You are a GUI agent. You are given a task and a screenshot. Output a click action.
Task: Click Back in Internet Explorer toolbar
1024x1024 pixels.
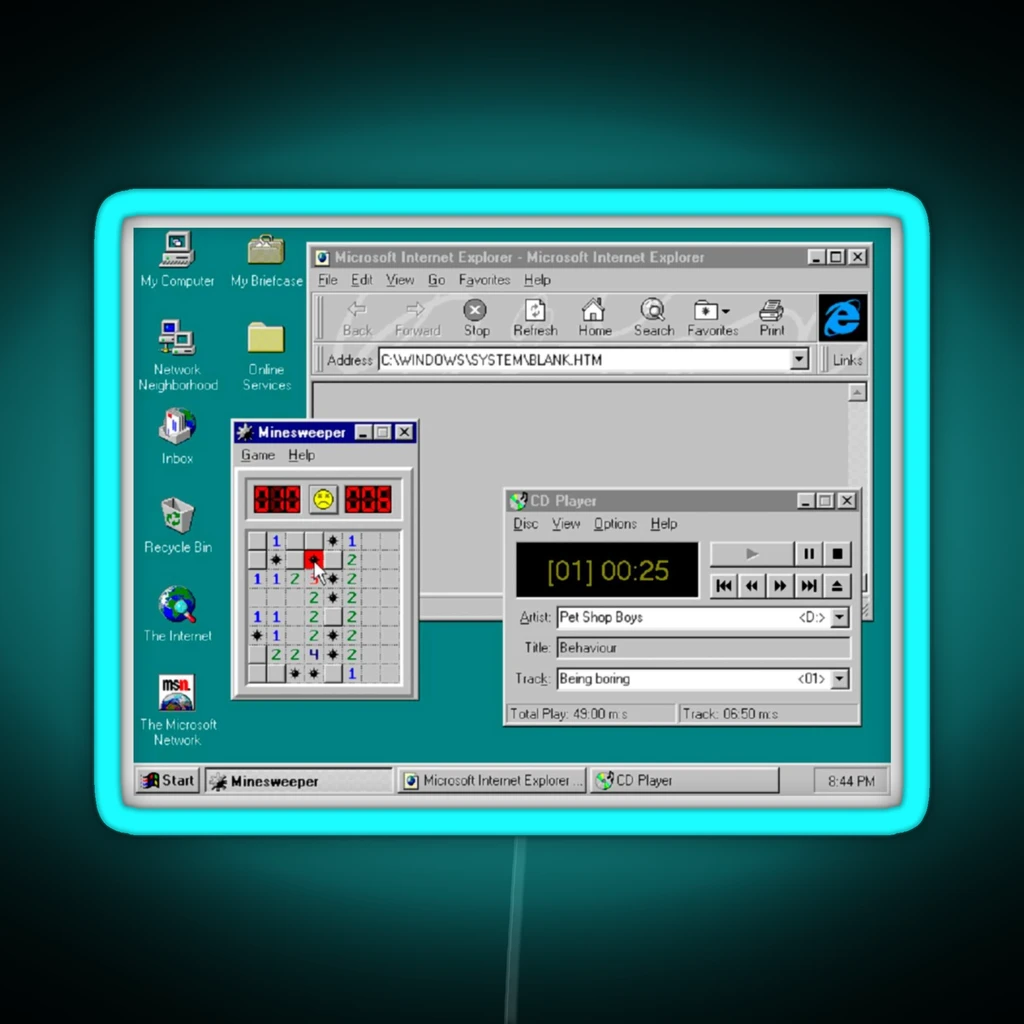click(357, 318)
